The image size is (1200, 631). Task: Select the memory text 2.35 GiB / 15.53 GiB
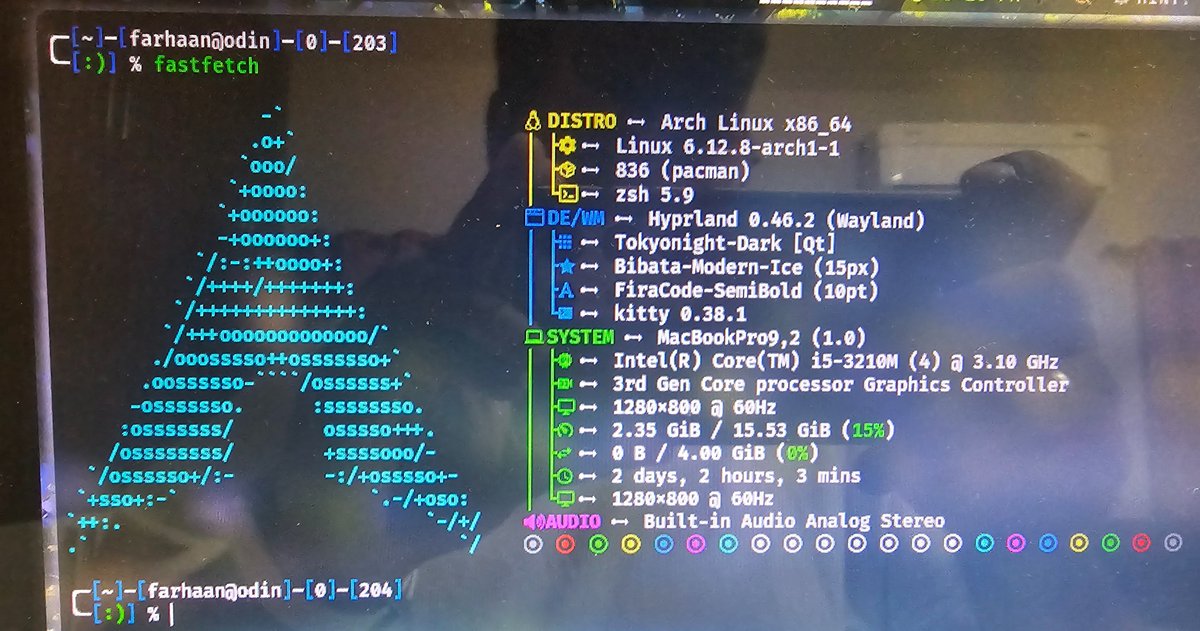[722, 431]
